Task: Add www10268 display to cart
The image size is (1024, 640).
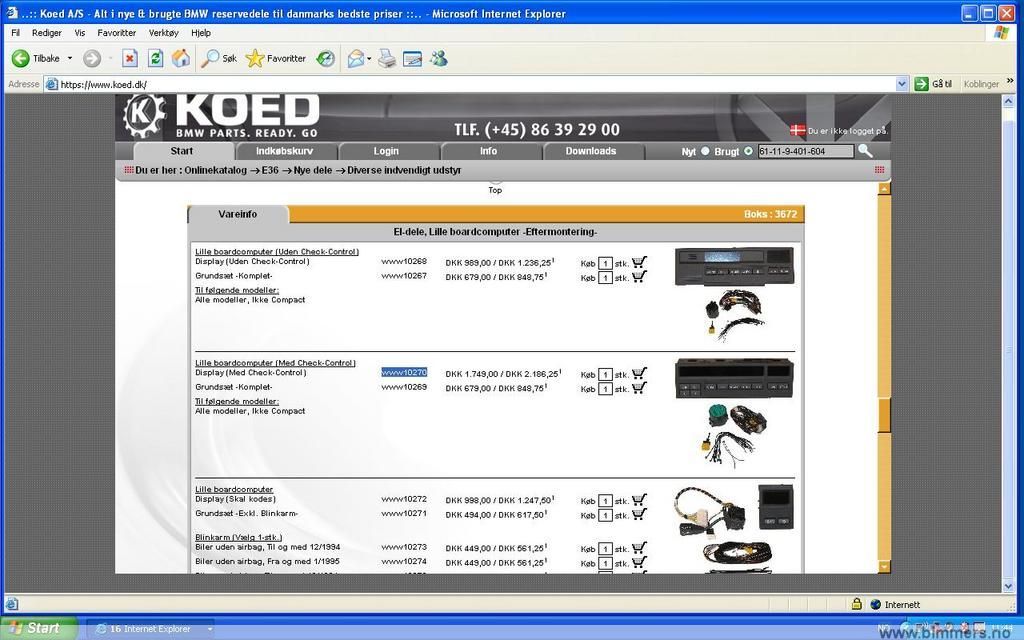Action: pyautogui.click(x=639, y=262)
